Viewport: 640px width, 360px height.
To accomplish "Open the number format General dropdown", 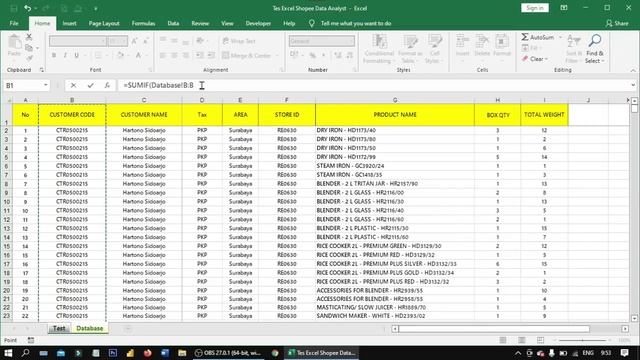I will pyautogui.click(x=322, y=41).
